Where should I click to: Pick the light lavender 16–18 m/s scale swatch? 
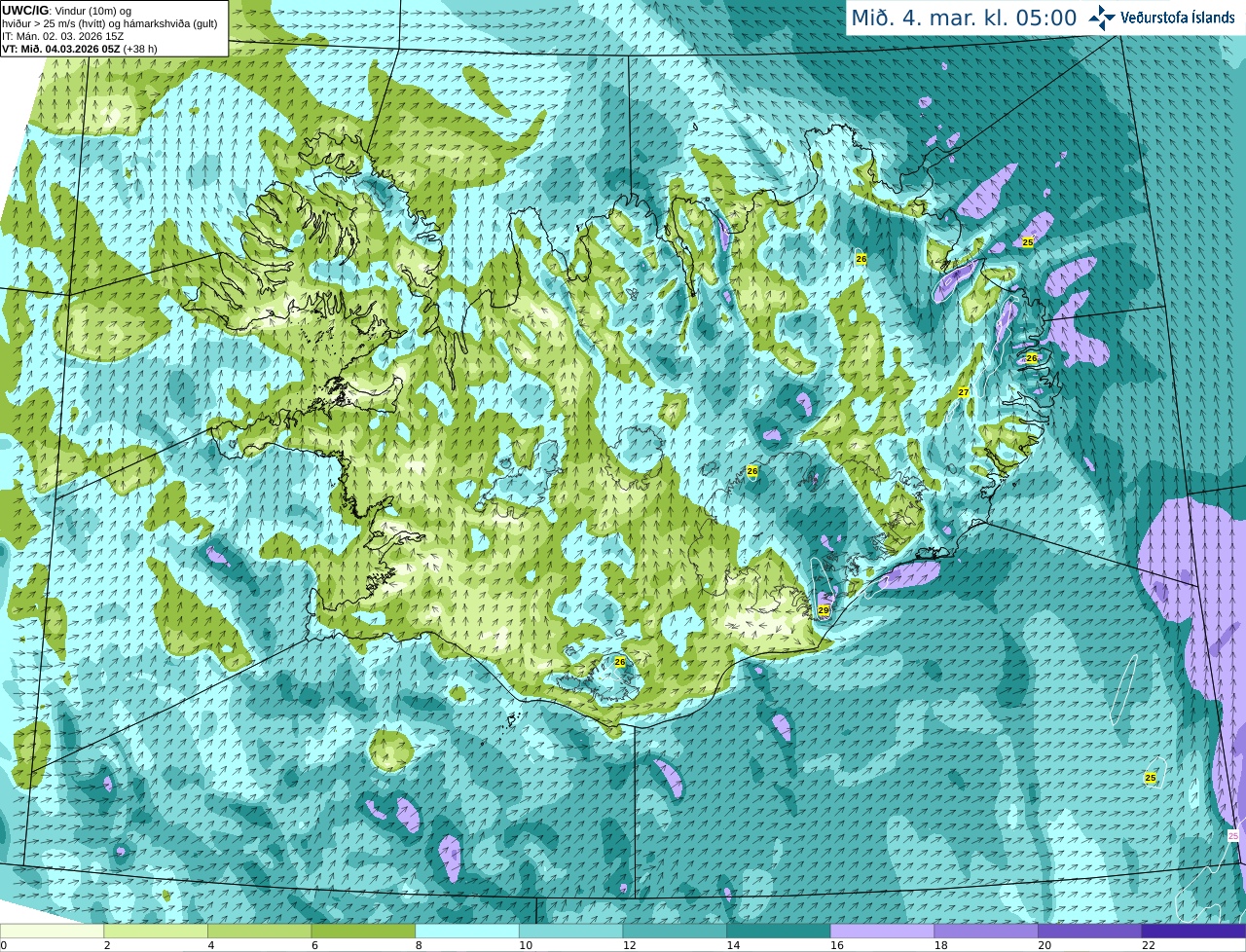click(x=883, y=932)
